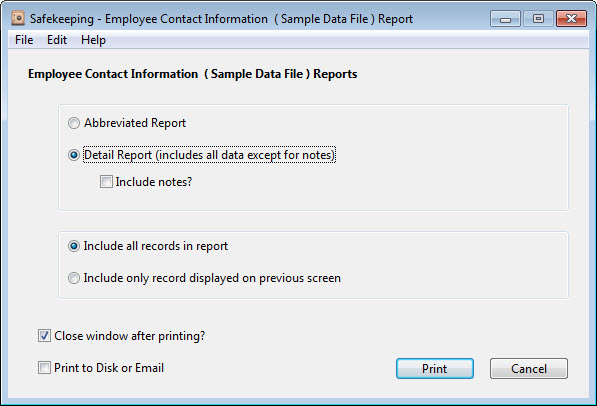
Task: Open the Help menu
Action: pyautogui.click(x=93, y=40)
